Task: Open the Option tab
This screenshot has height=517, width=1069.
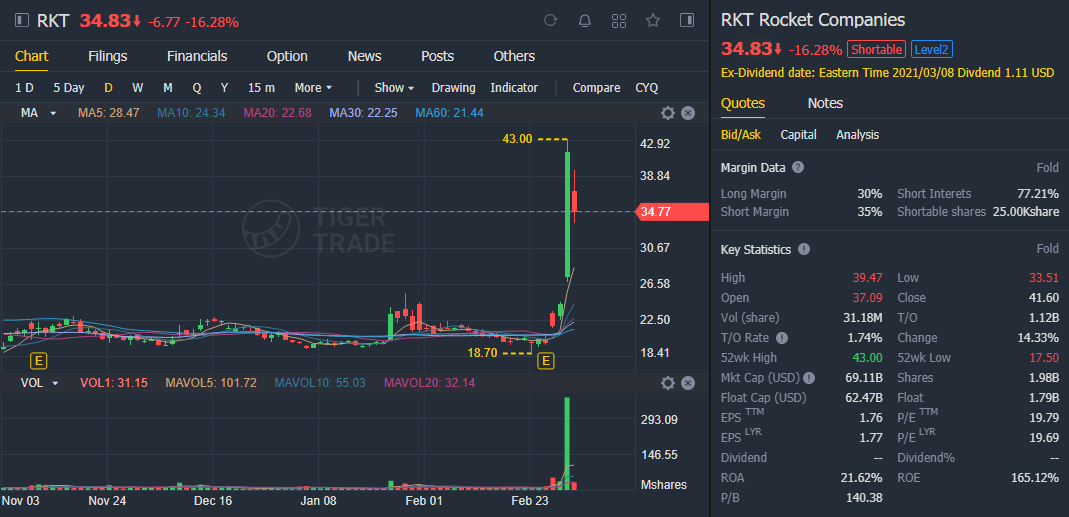Action: coord(287,56)
